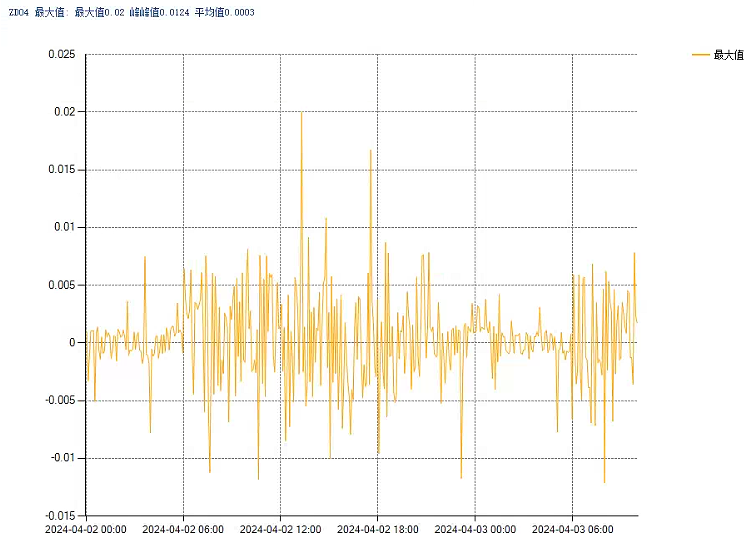Image resolution: width=750 pixels, height=547 pixels.
Task: Select the 2024-04-02 00:00 x-axis label
Action: (86, 530)
